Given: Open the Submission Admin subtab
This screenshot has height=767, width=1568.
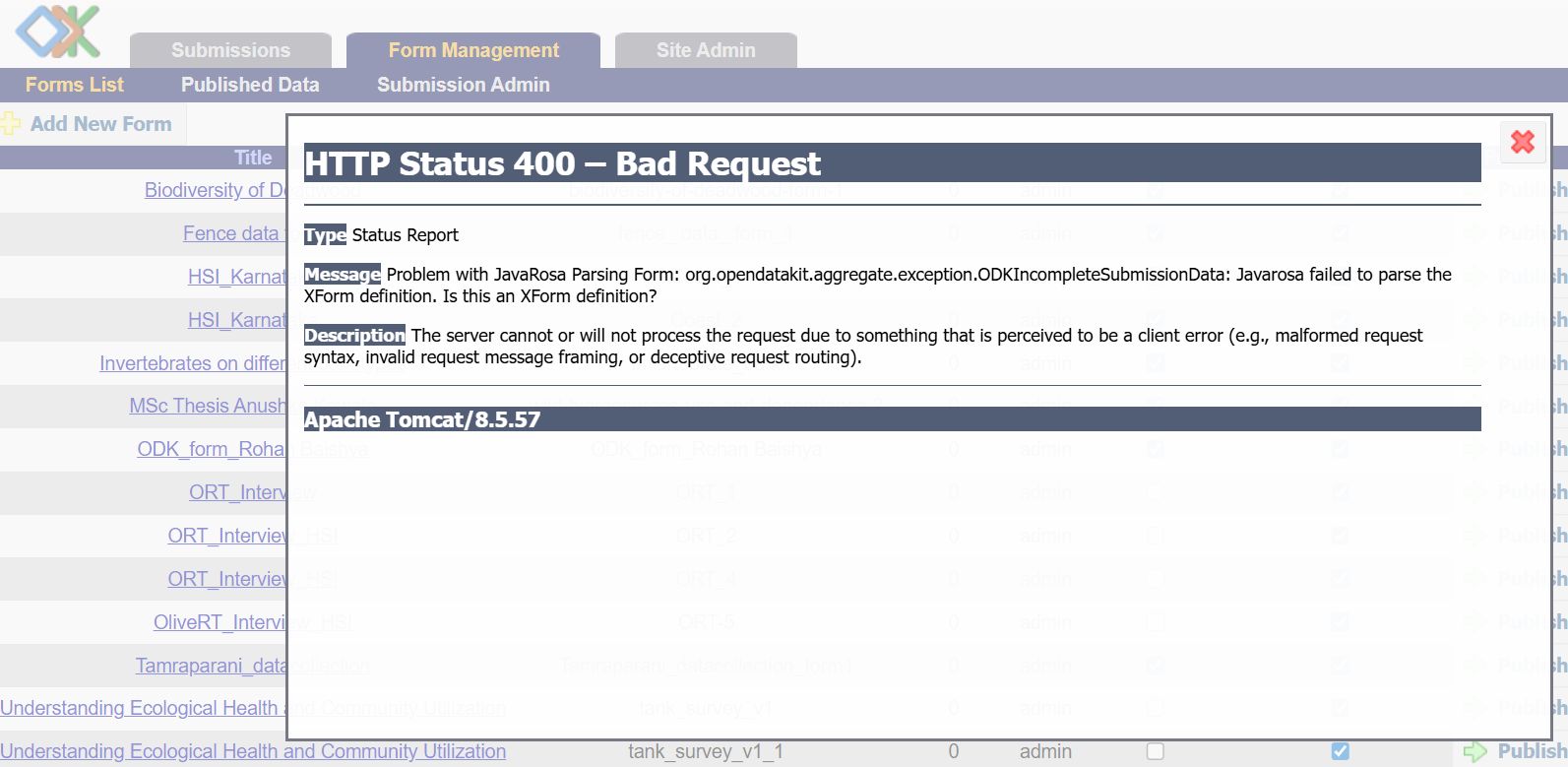Looking at the screenshot, I should [464, 85].
